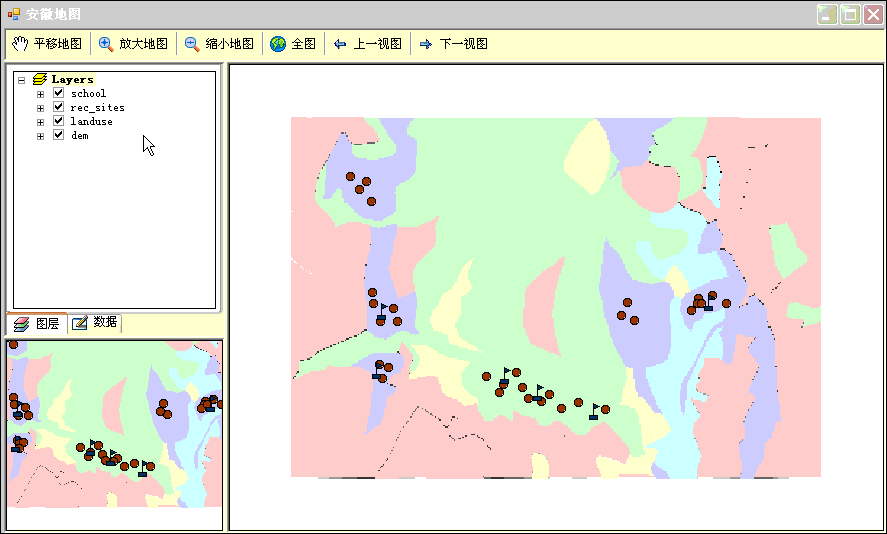Click 下一视图 button label

tap(463, 44)
